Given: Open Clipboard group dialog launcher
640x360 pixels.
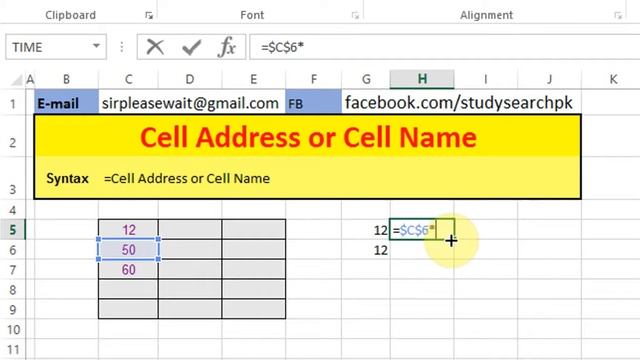Looking at the screenshot, I should [x=149, y=16].
